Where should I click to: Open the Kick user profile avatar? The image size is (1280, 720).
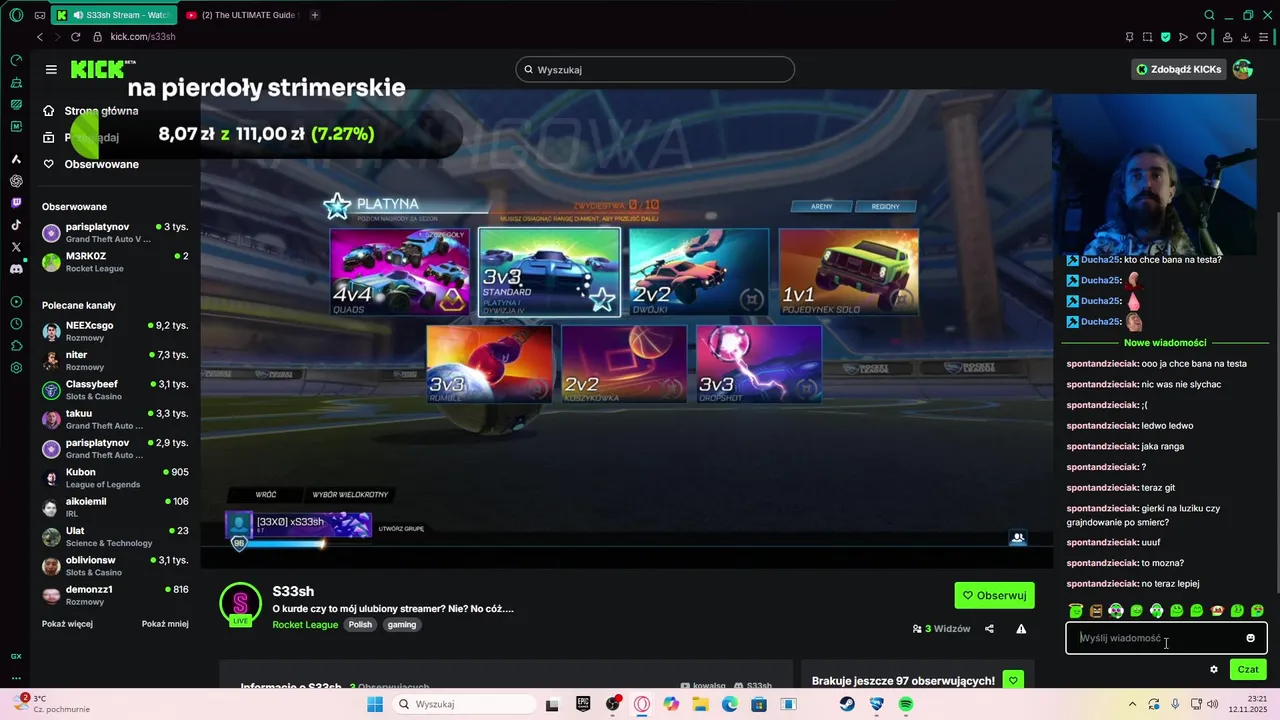coord(1243,69)
